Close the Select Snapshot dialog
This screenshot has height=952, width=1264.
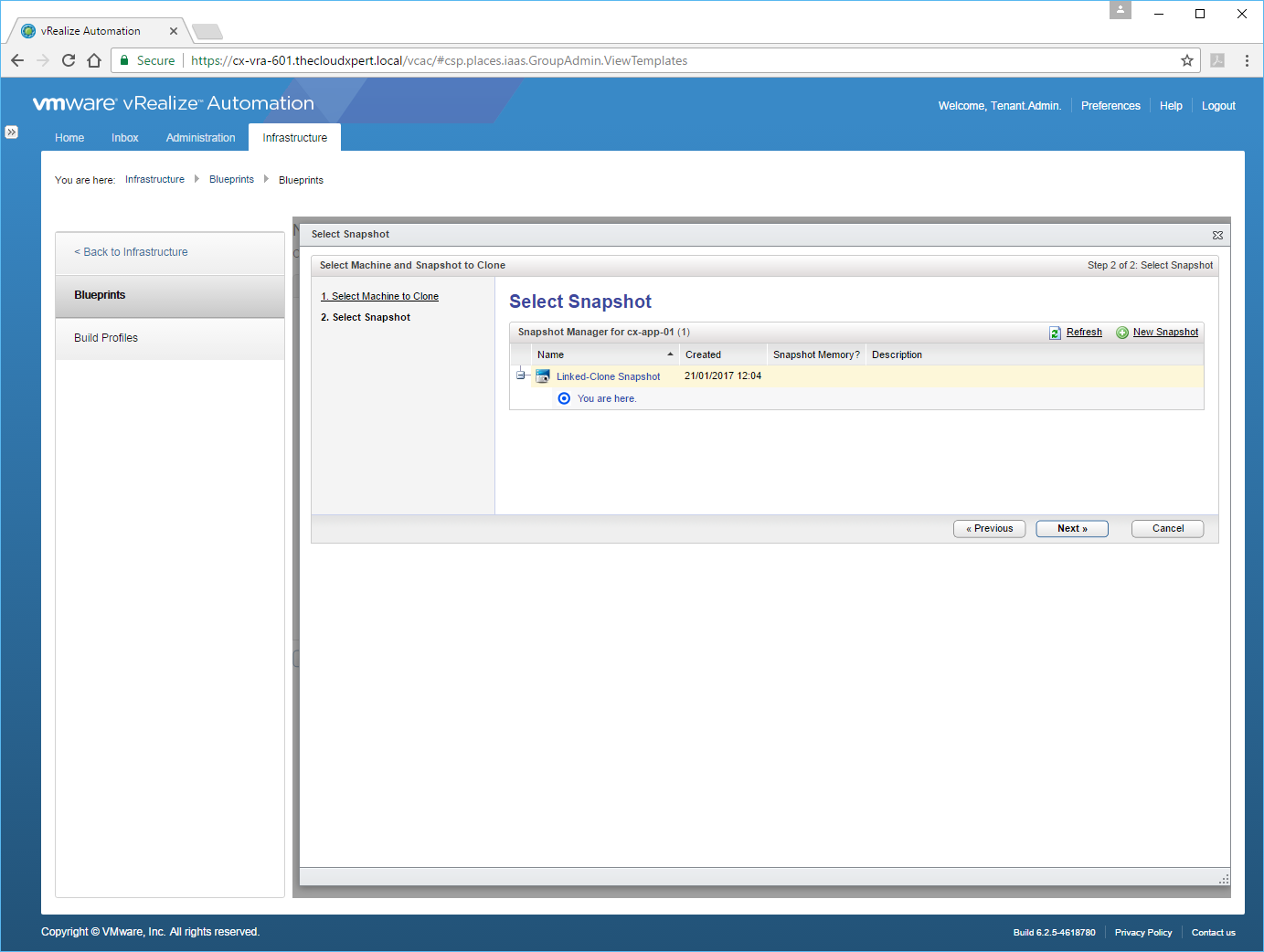[1217, 236]
